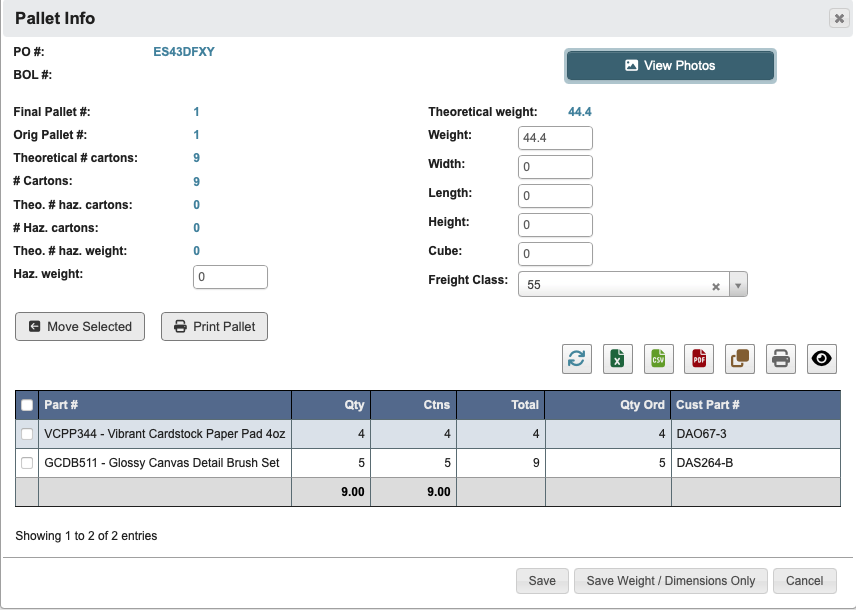Open View Photos
This screenshot has height=610, width=856.
point(670,66)
